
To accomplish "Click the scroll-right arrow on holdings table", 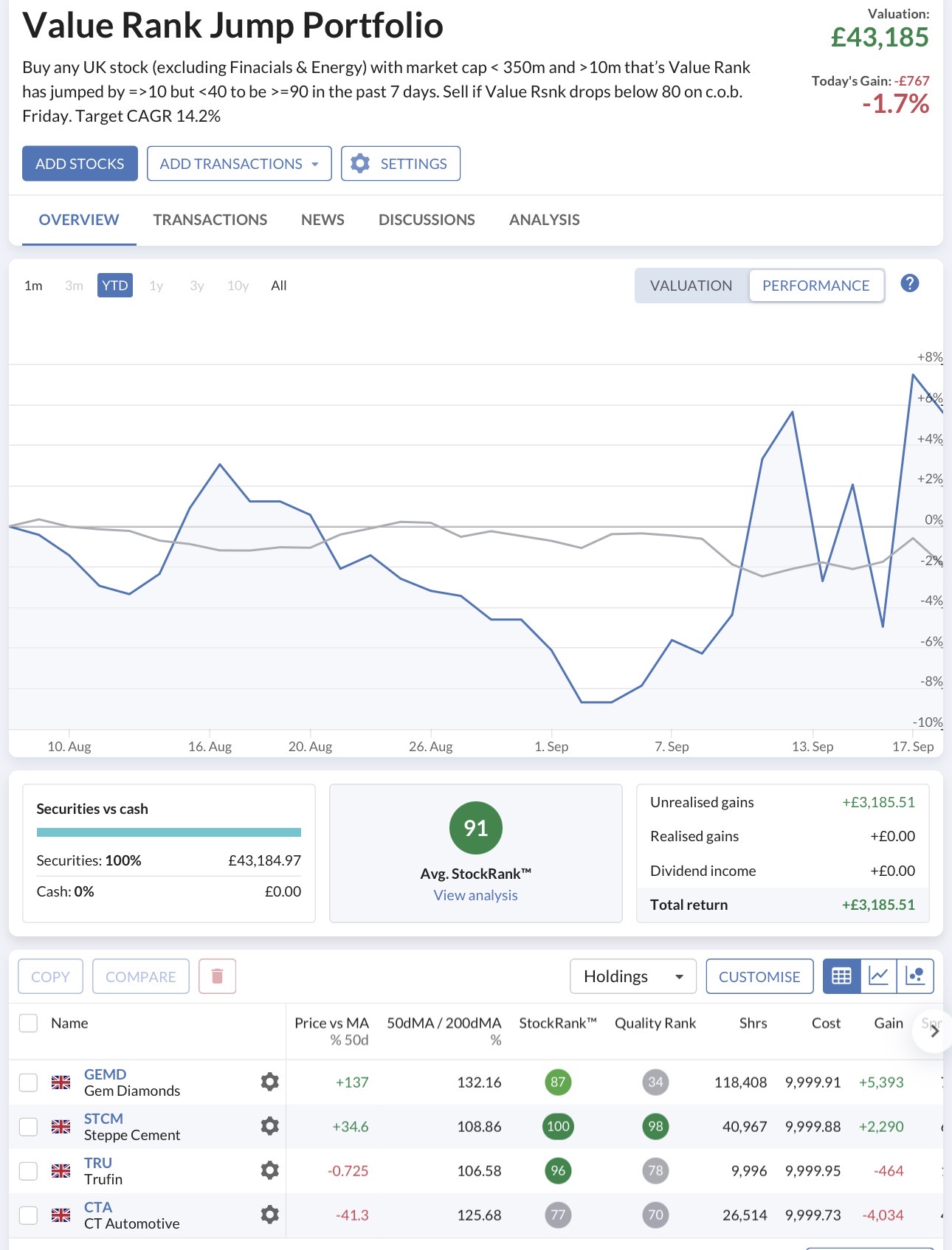I will pos(934,1031).
